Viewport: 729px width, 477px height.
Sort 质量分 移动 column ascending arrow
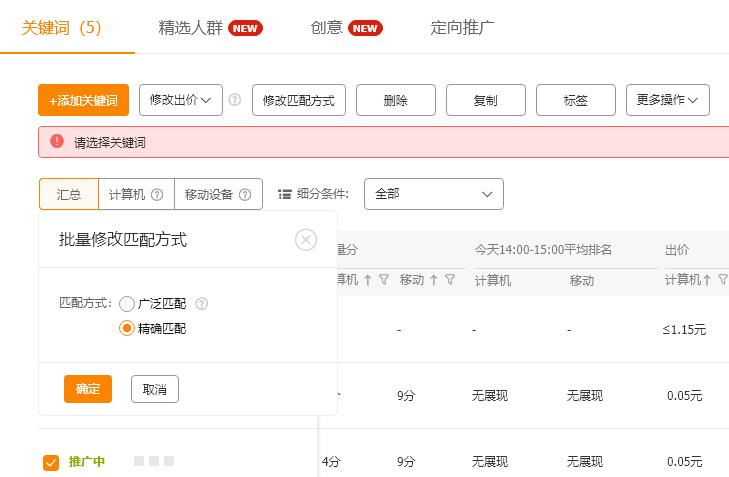(x=433, y=280)
